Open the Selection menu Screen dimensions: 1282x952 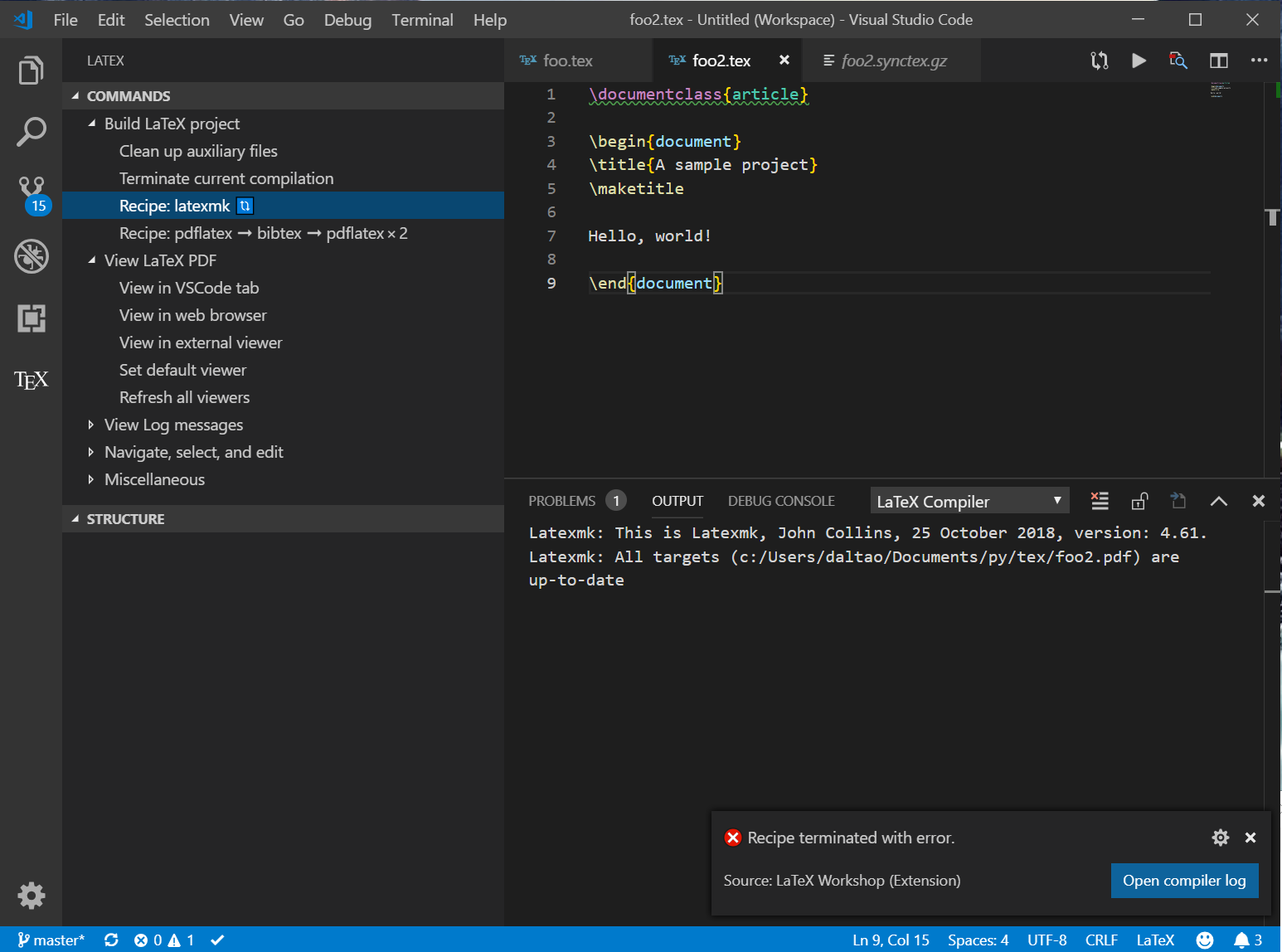tap(177, 20)
